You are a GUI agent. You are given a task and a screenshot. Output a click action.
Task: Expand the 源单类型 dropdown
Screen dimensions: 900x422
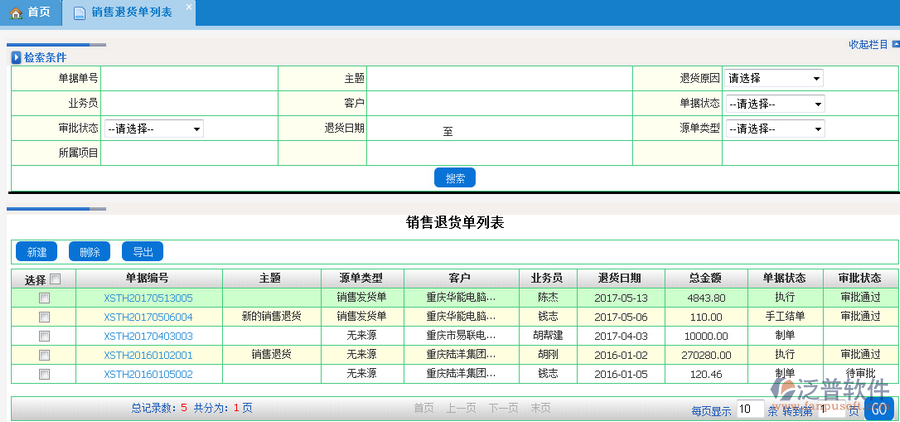pos(774,129)
